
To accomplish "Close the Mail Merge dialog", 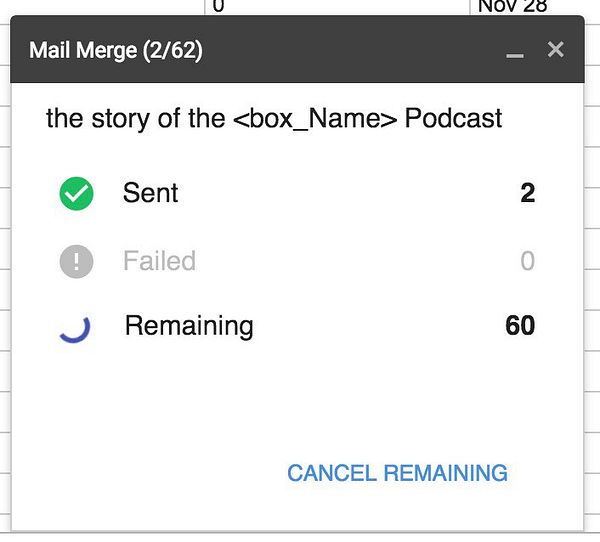I will coord(556,50).
